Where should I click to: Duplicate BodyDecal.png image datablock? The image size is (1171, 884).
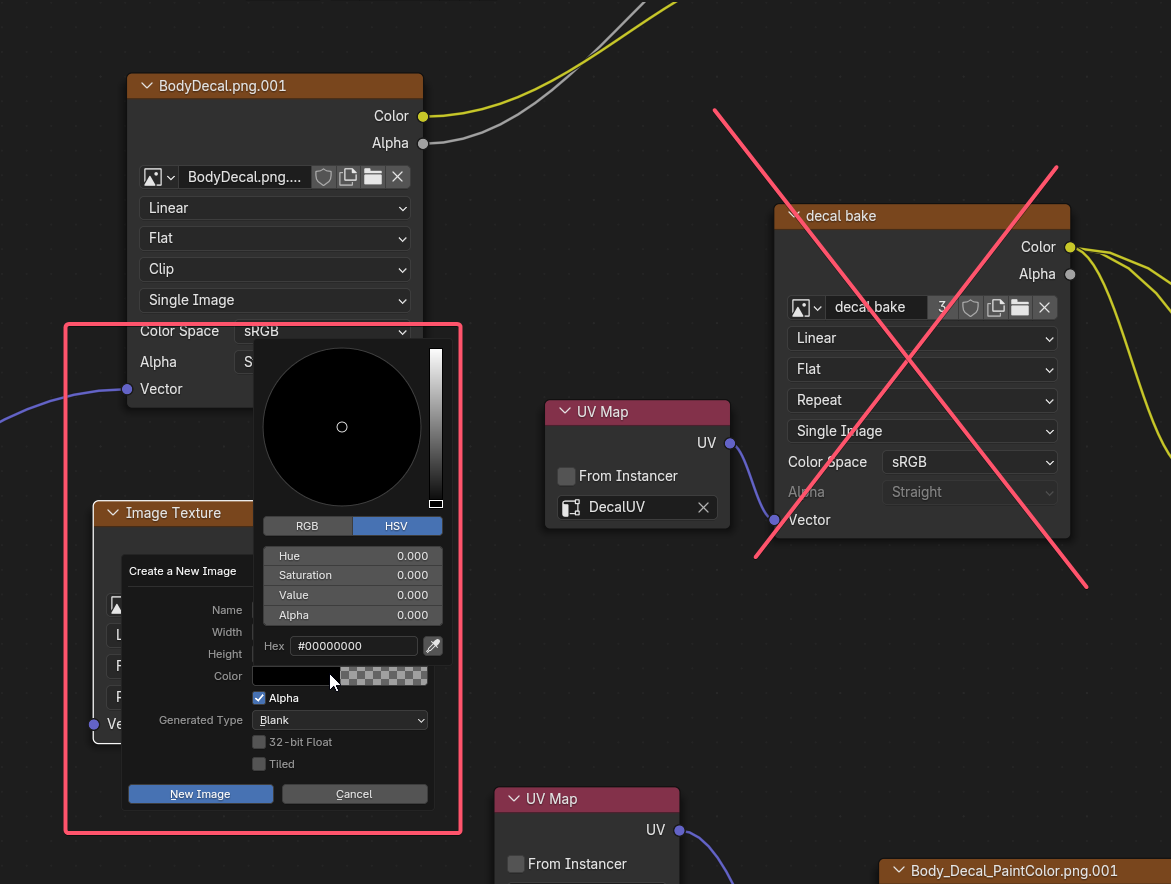[348, 177]
